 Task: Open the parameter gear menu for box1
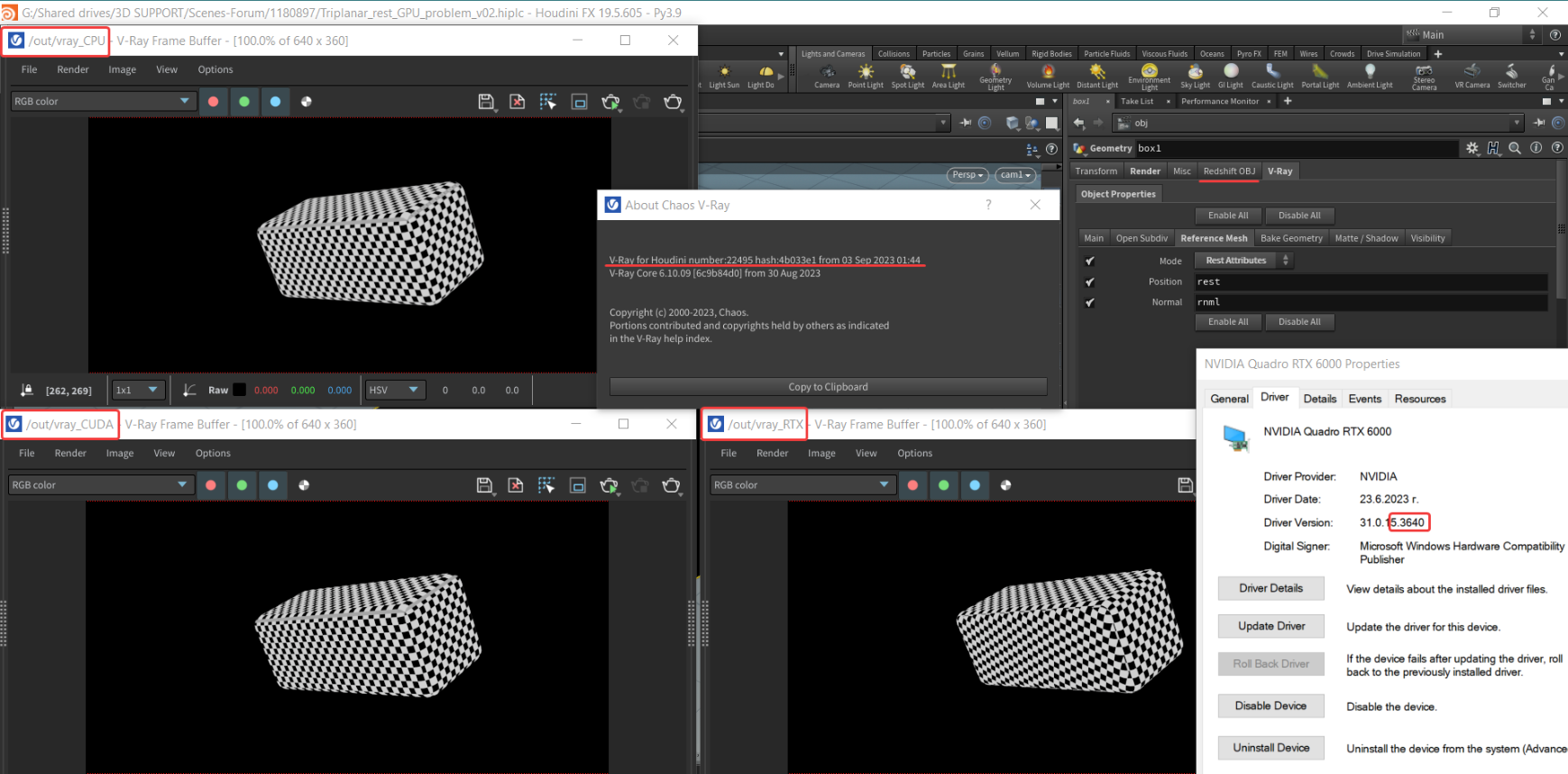1472,148
